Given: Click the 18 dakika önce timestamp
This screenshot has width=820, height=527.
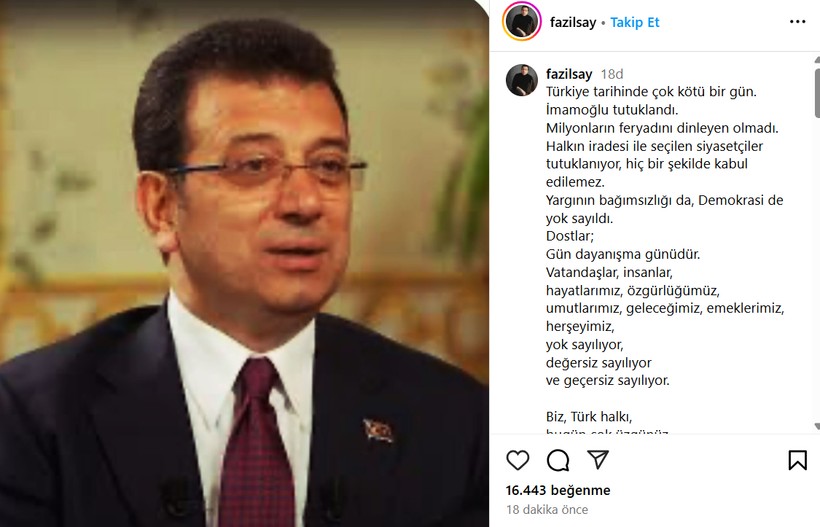Looking at the screenshot, I should [547, 510].
